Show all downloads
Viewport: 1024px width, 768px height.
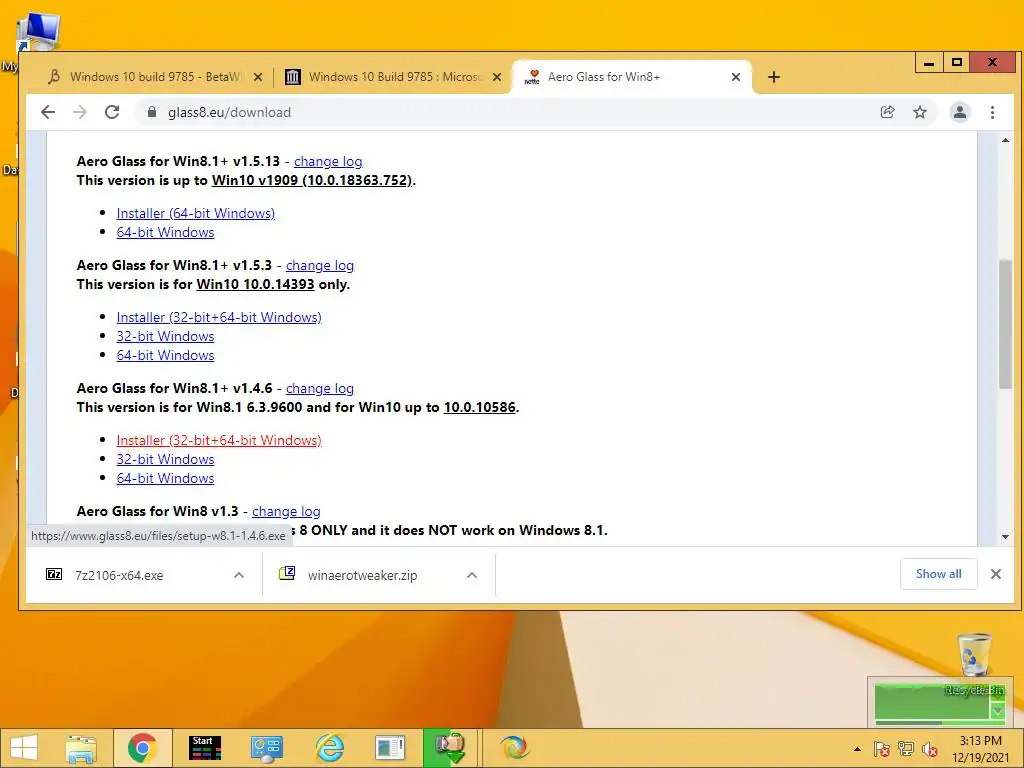(938, 574)
